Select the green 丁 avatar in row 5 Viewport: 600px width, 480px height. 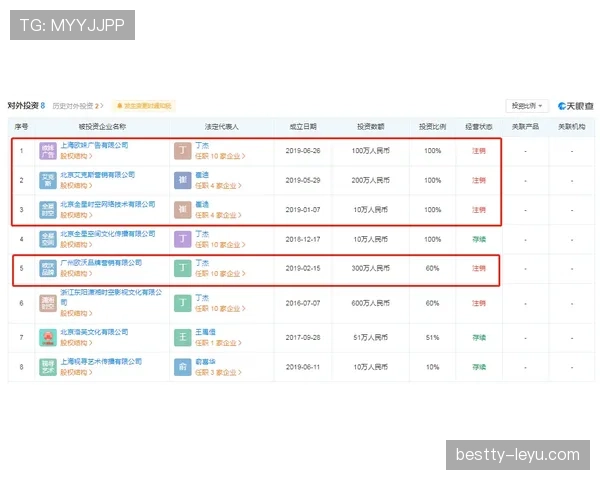tap(183, 268)
